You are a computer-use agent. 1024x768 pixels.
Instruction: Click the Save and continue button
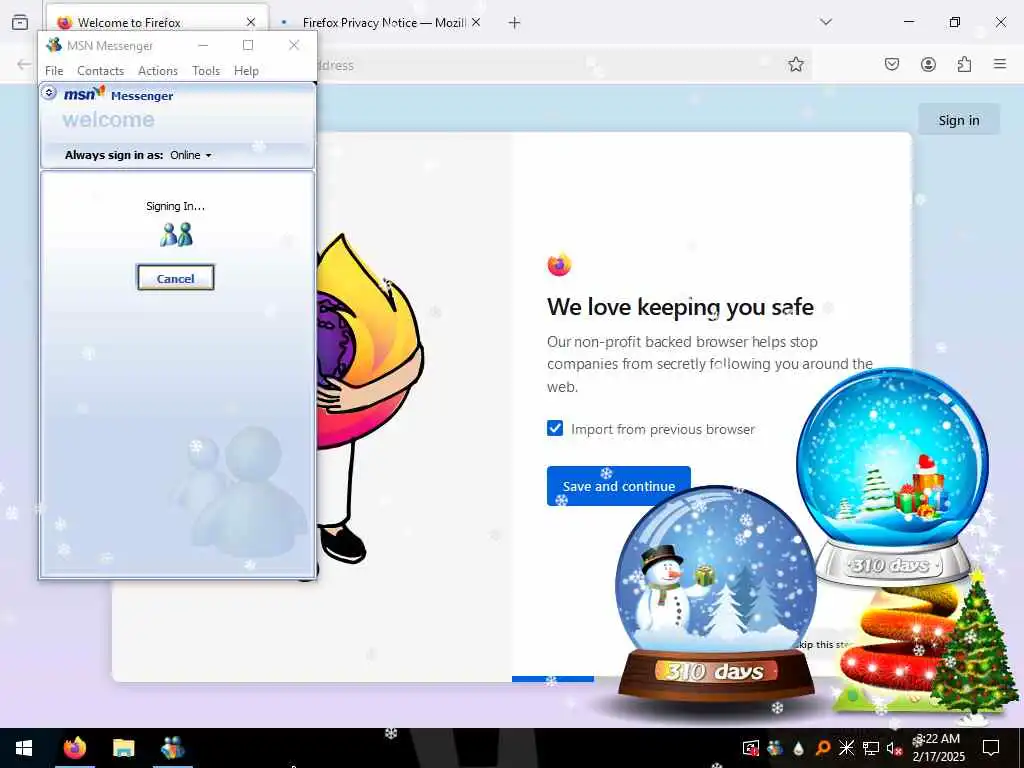pyautogui.click(x=618, y=486)
